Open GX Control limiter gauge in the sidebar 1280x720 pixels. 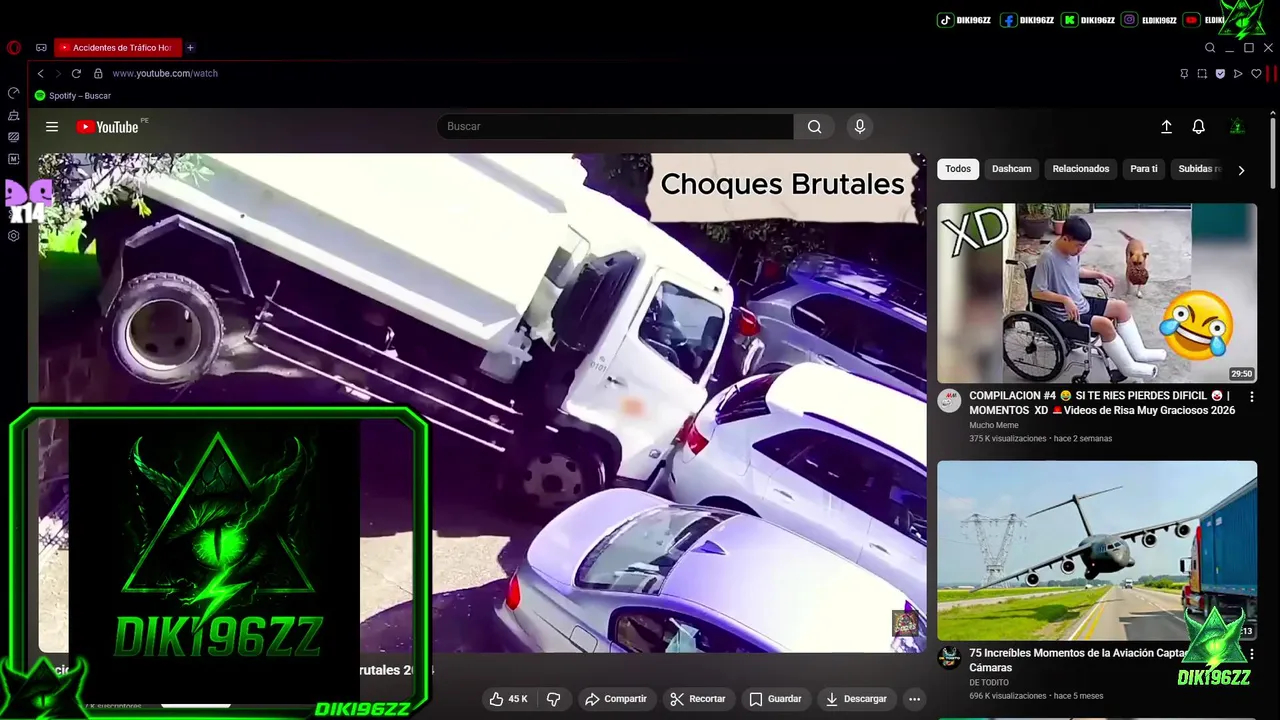(x=13, y=93)
